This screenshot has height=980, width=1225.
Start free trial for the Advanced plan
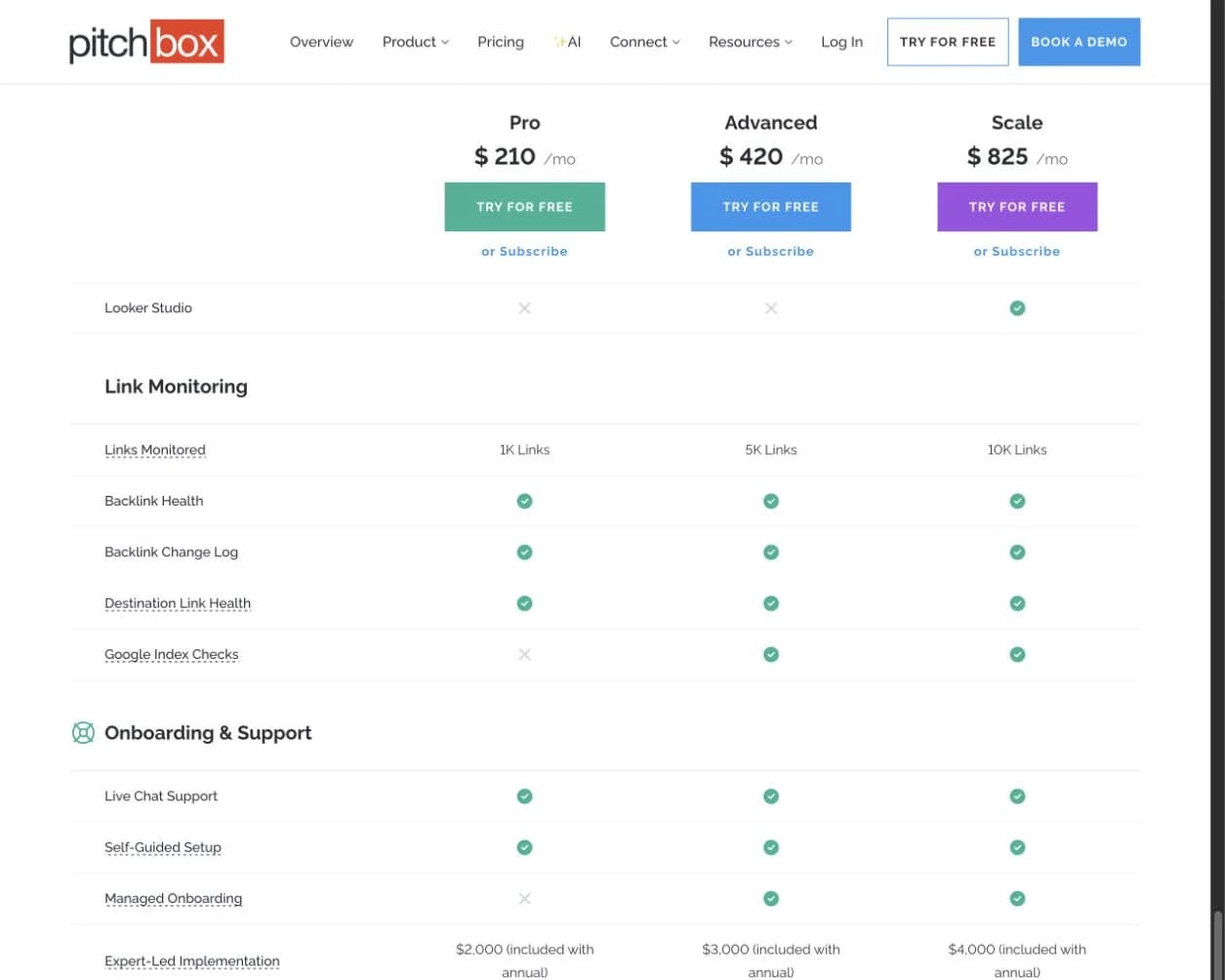pyautogui.click(x=771, y=207)
